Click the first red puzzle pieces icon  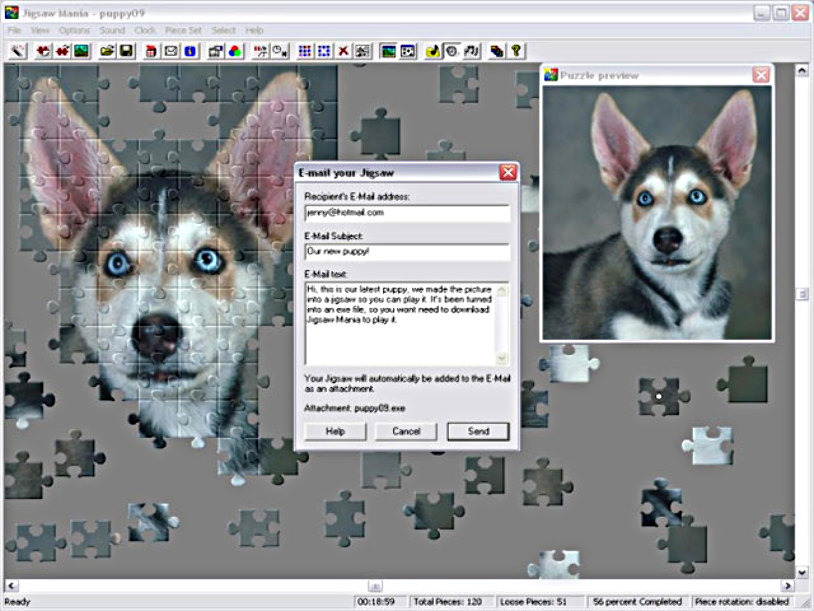[43, 51]
